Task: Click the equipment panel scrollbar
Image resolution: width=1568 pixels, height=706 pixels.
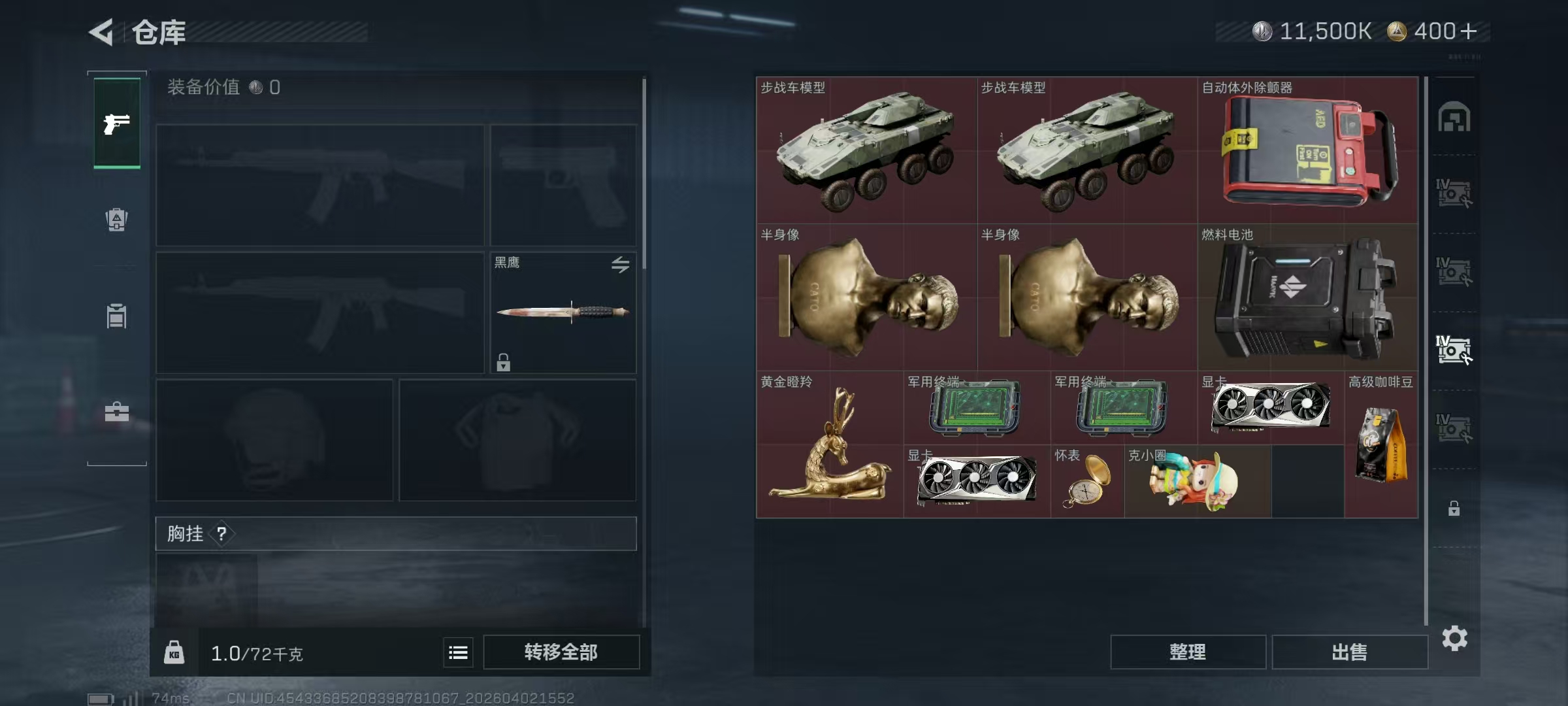Action: coord(644,174)
